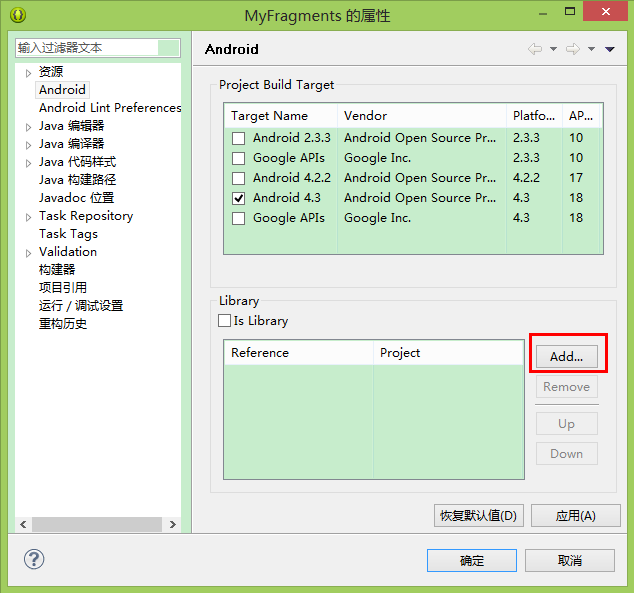Select Android in the property tree
634x593 pixels.
(62, 90)
